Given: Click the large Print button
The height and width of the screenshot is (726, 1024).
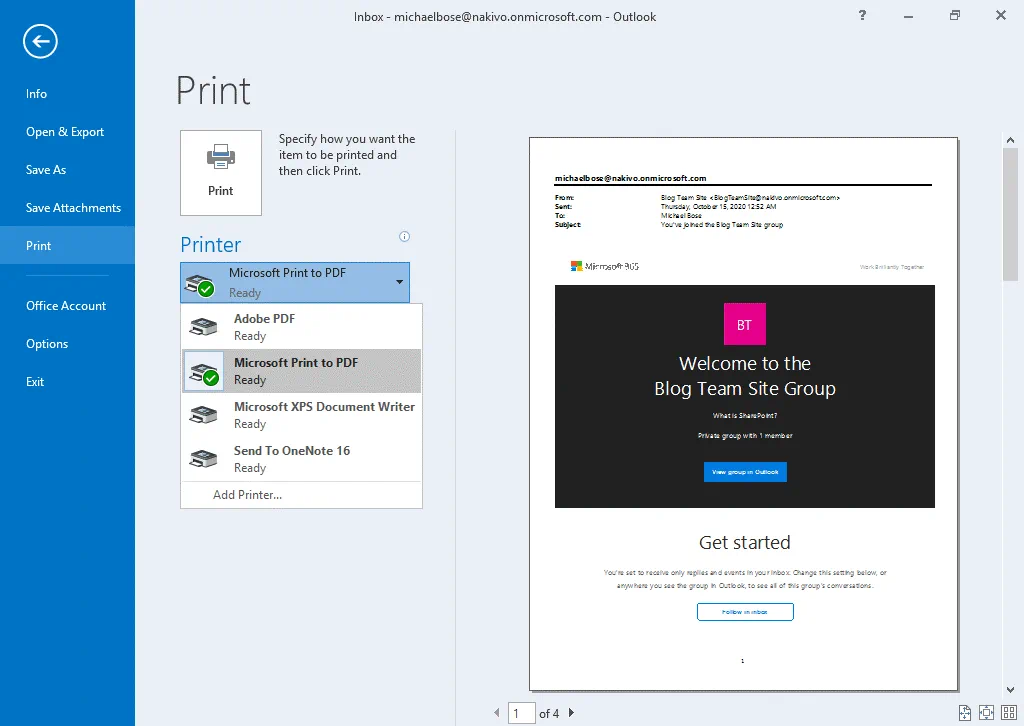Looking at the screenshot, I should [221, 172].
